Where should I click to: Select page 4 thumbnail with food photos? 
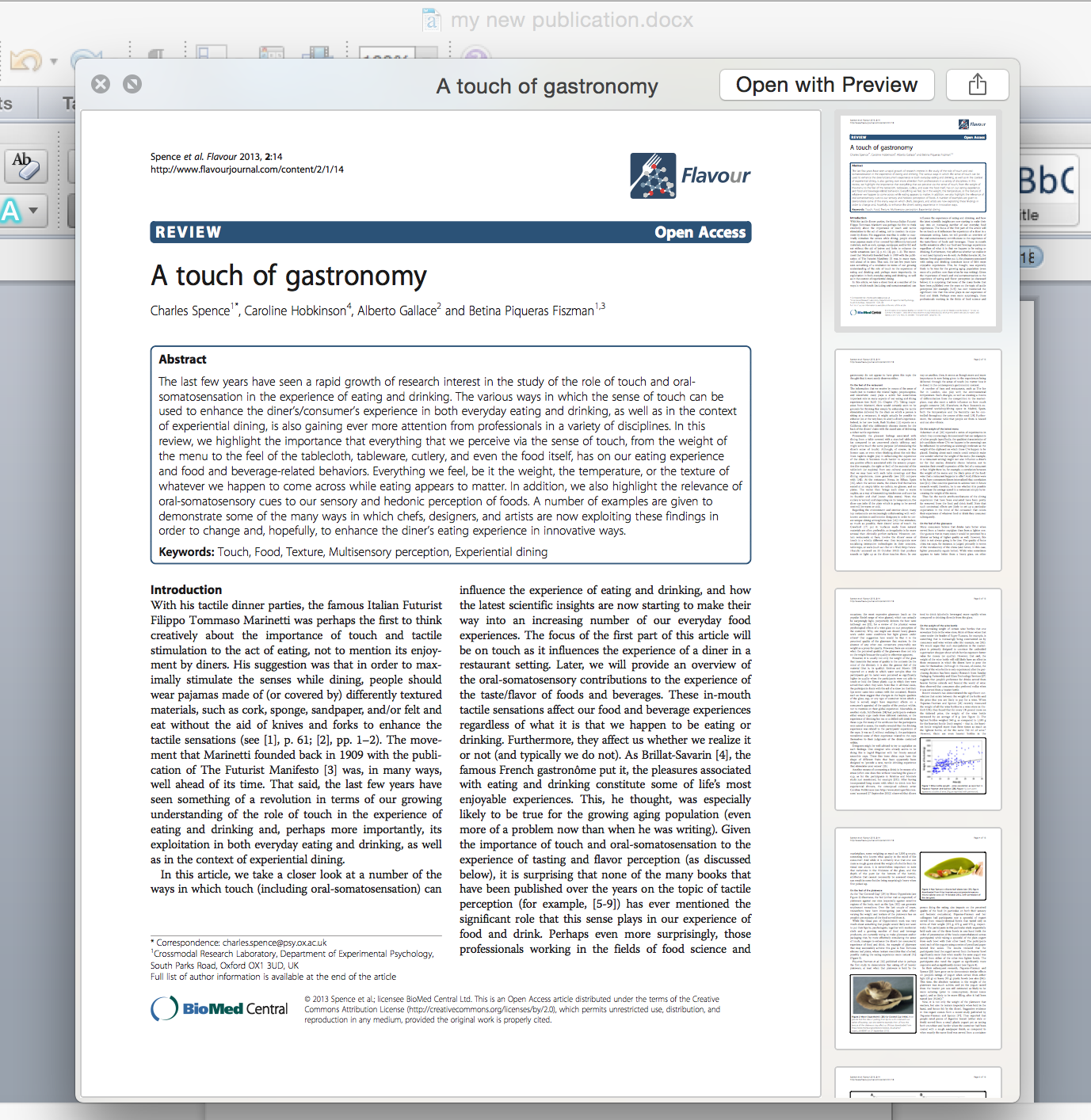[918, 939]
